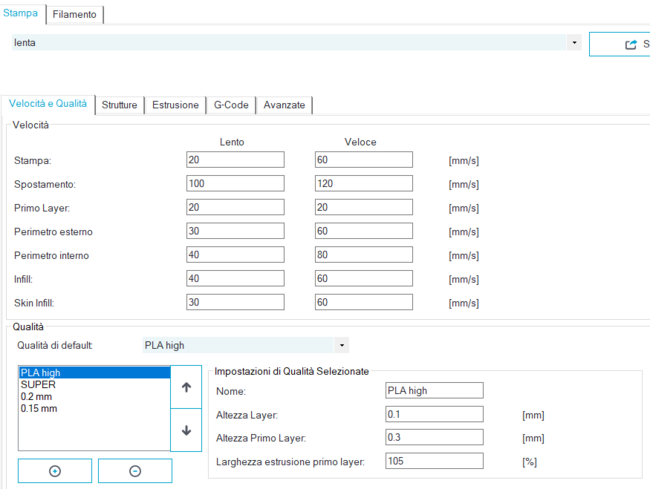Viewport: 650px width, 489px height.
Task: Add a new quality preset with plus button
Action: click(x=55, y=471)
